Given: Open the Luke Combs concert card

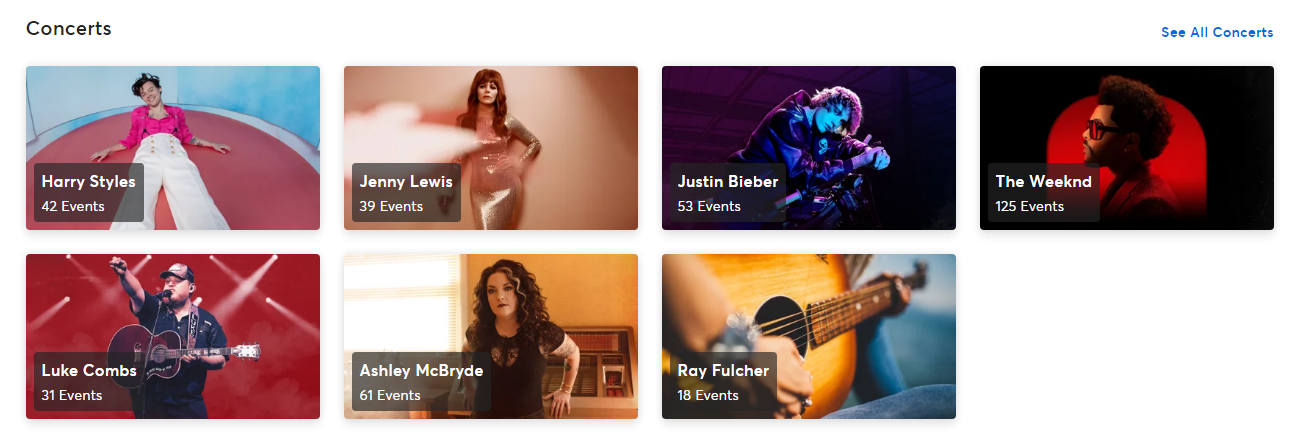Looking at the screenshot, I should pyautogui.click(x=173, y=336).
